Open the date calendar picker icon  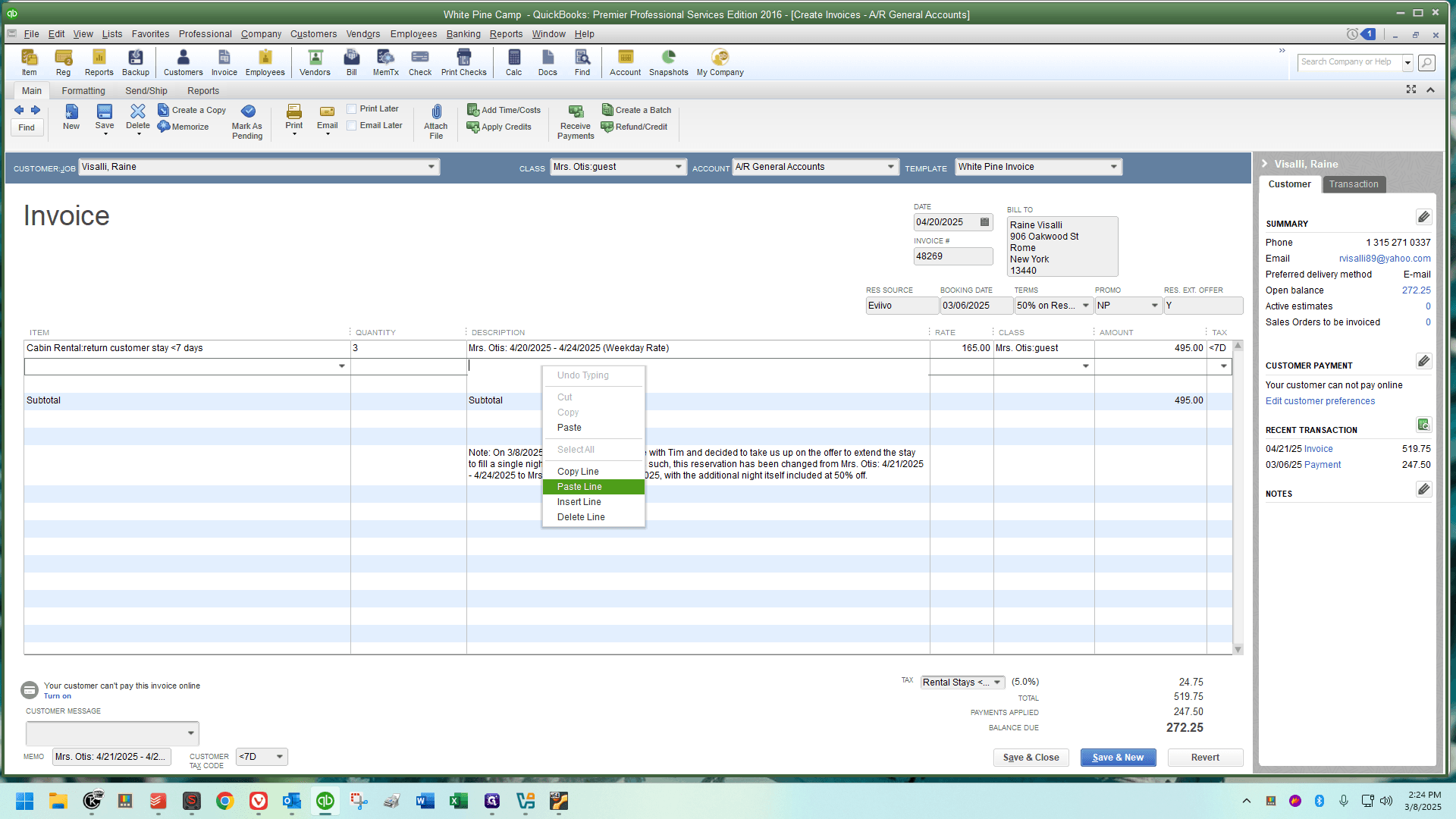coord(984,222)
